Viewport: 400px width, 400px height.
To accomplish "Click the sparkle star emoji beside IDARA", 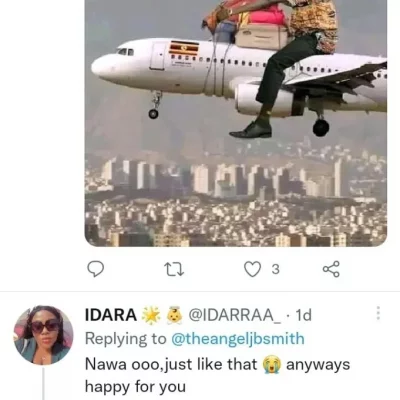I will pyautogui.click(x=151, y=315).
